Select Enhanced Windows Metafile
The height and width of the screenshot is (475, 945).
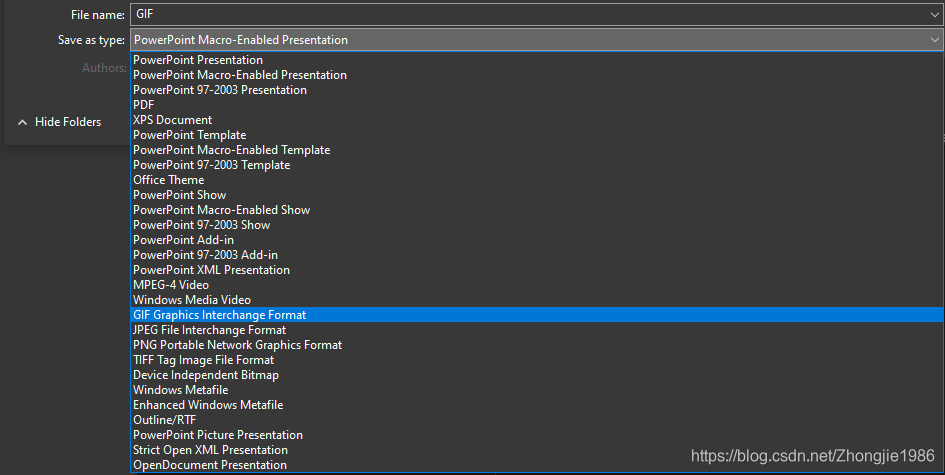click(x=537, y=405)
